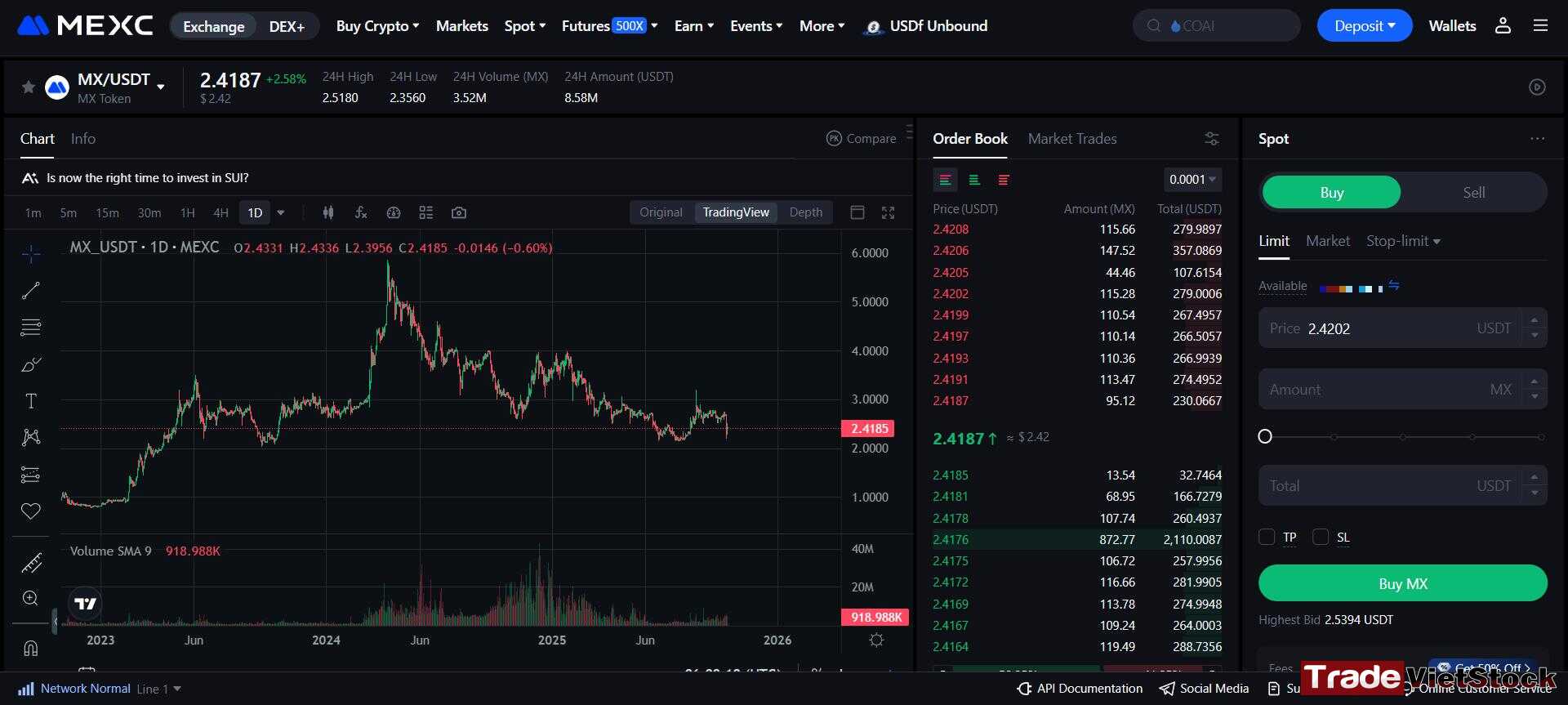Open API Documentation link
The height and width of the screenshot is (705, 1568).
[1080, 689]
